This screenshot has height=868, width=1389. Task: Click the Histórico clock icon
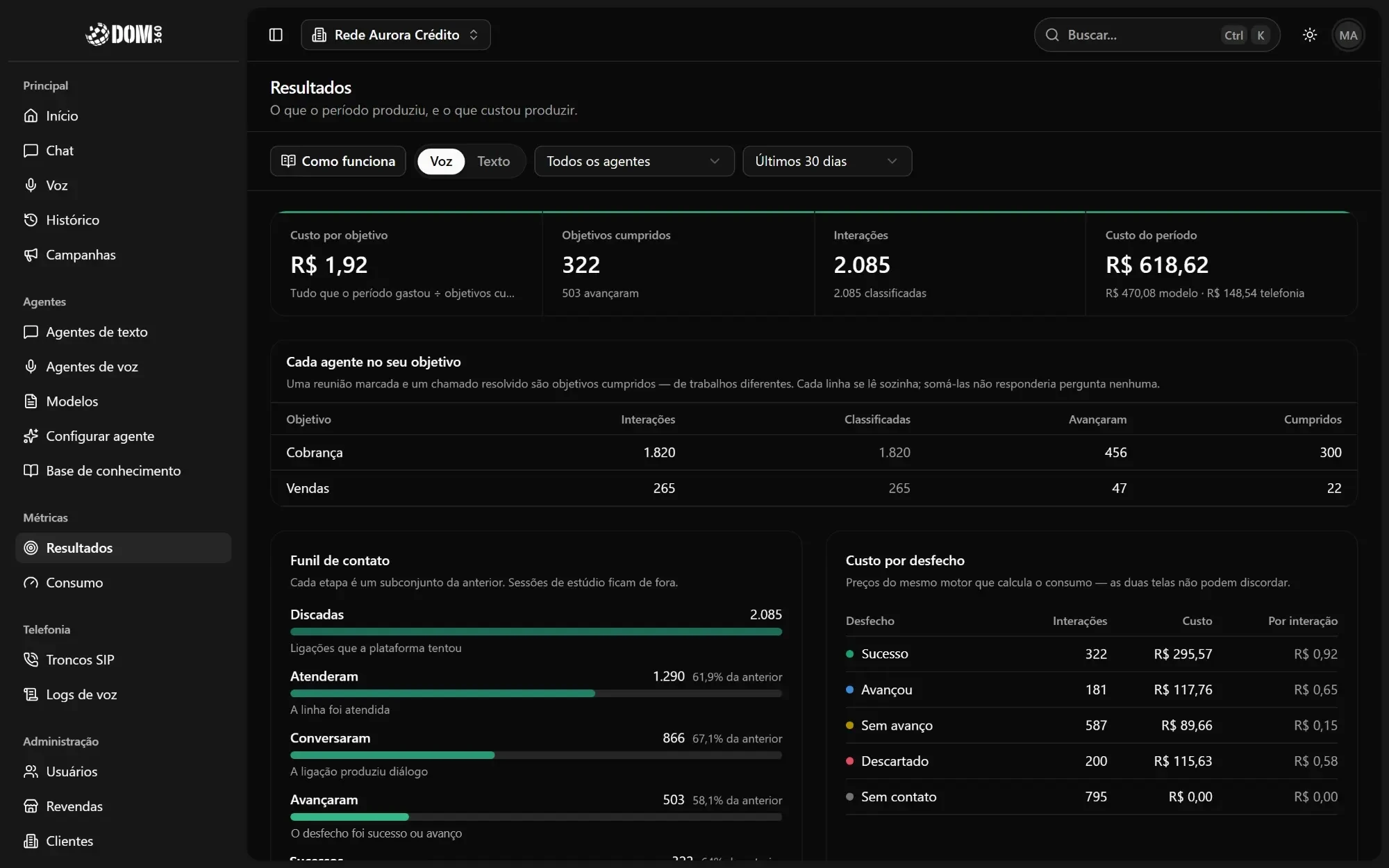click(31, 220)
